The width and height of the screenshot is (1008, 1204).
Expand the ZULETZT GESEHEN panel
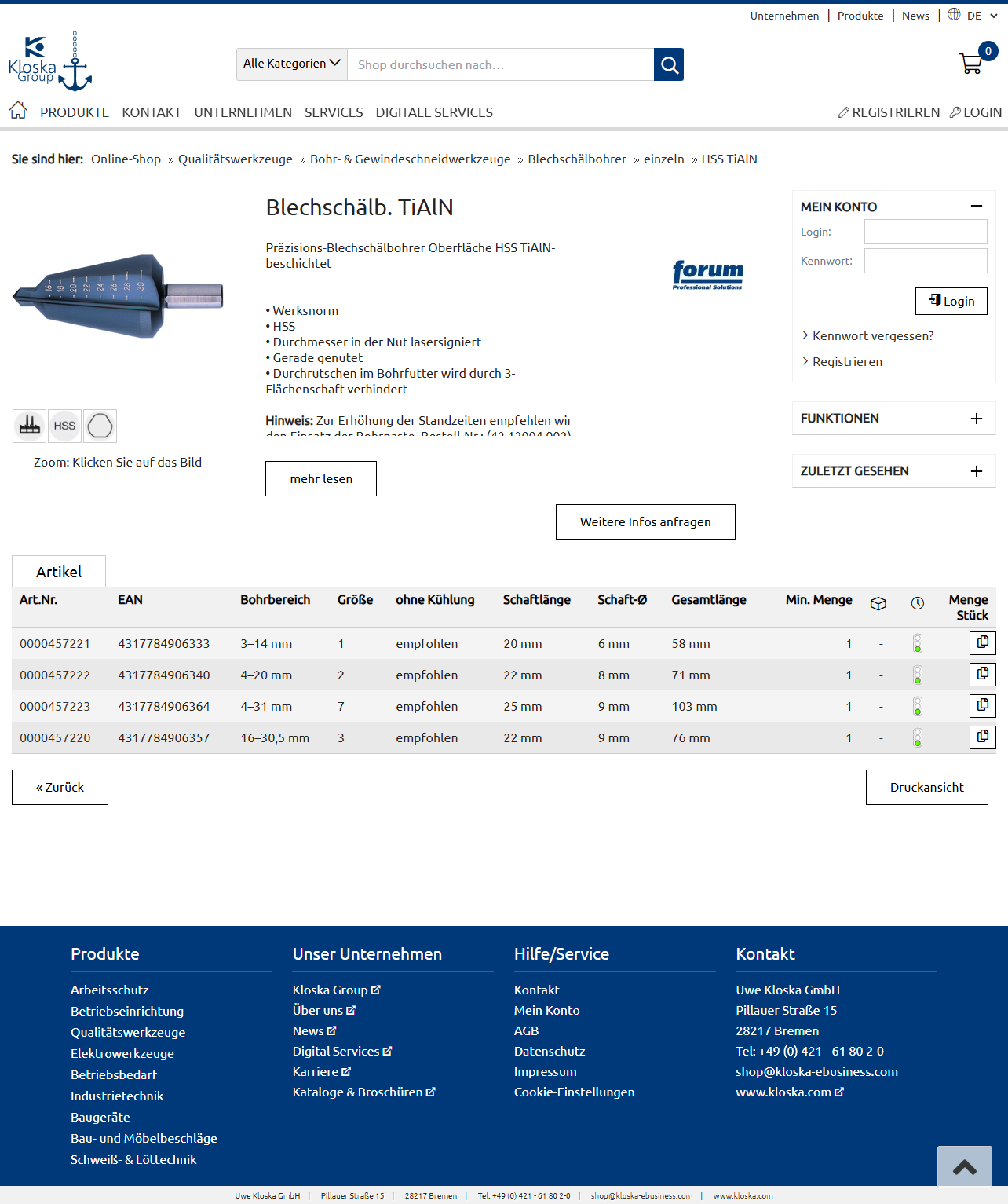point(976,471)
